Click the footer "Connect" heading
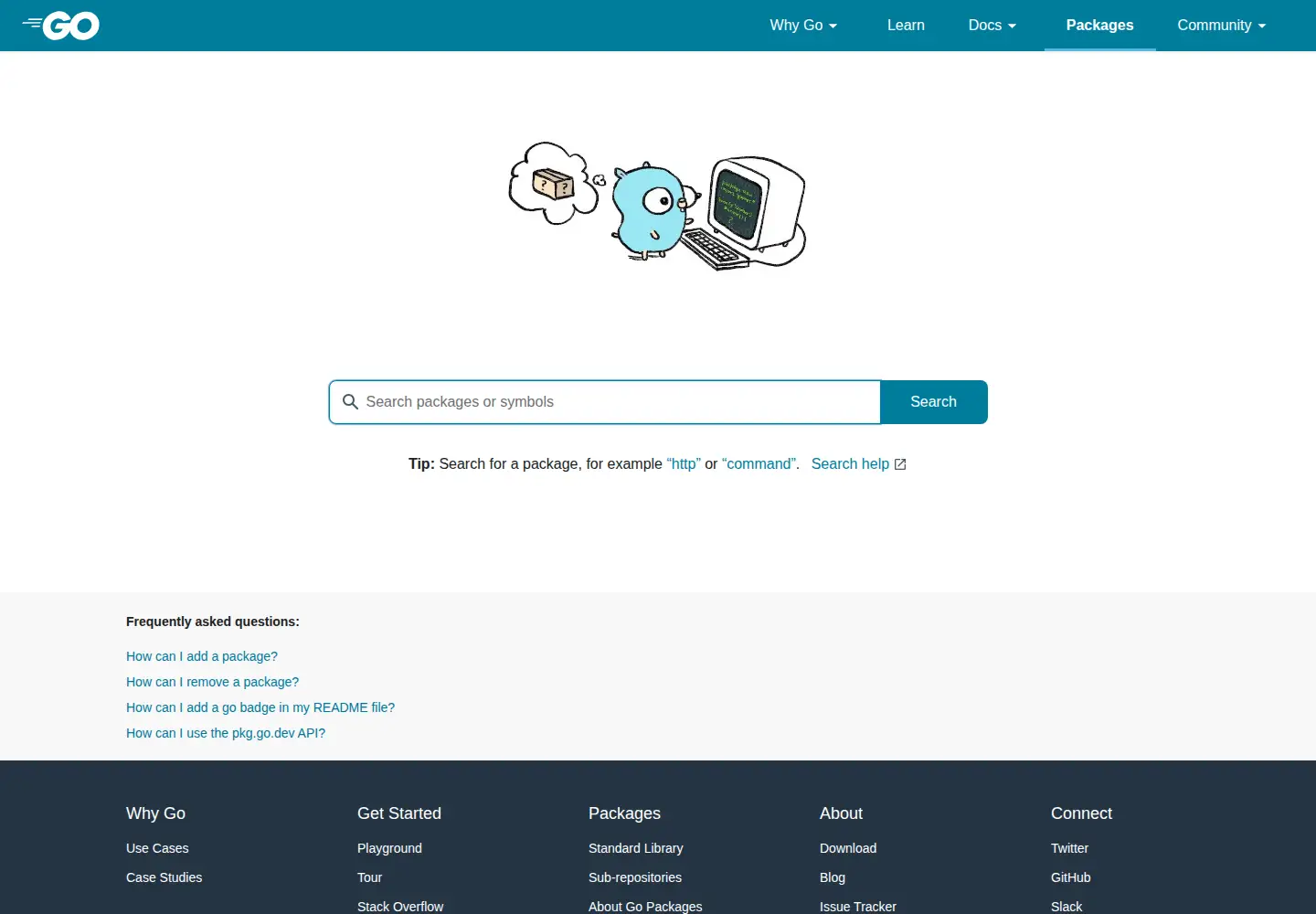1316x914 pixels. [1081, 813]
